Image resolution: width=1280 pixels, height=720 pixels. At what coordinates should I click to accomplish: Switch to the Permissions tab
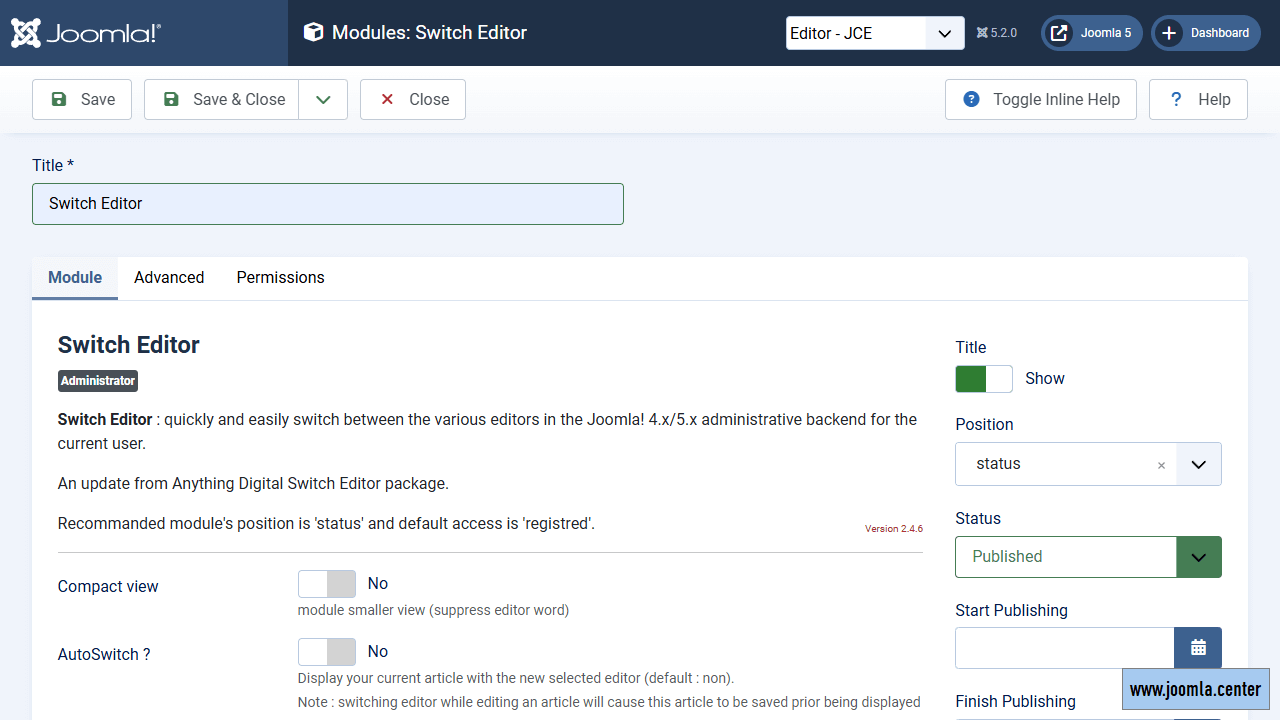point(280,278)
